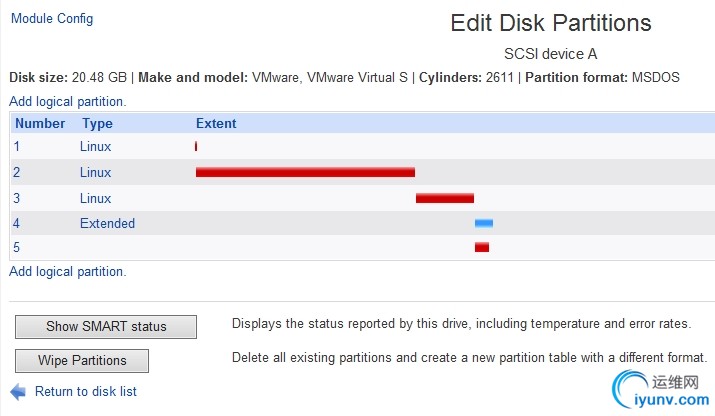Click the Wipe Partitions button
This screenshot has height=416, width=715.
(82, 361)
